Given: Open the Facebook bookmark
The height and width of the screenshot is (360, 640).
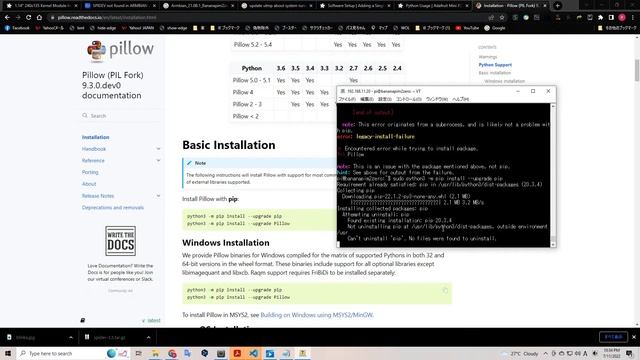Looking at the screenshot, I should [17, 28].
